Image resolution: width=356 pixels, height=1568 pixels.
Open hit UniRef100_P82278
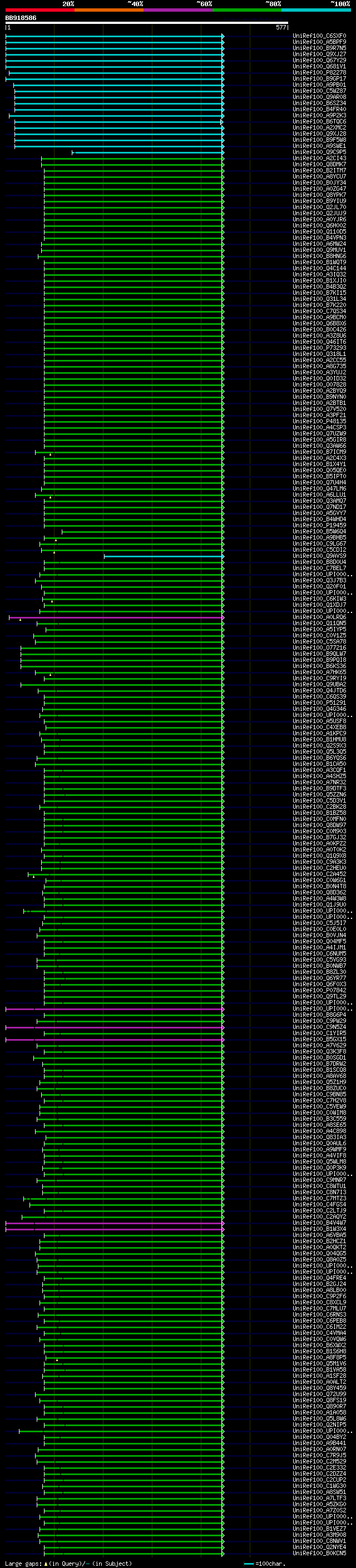coord(319,72)
